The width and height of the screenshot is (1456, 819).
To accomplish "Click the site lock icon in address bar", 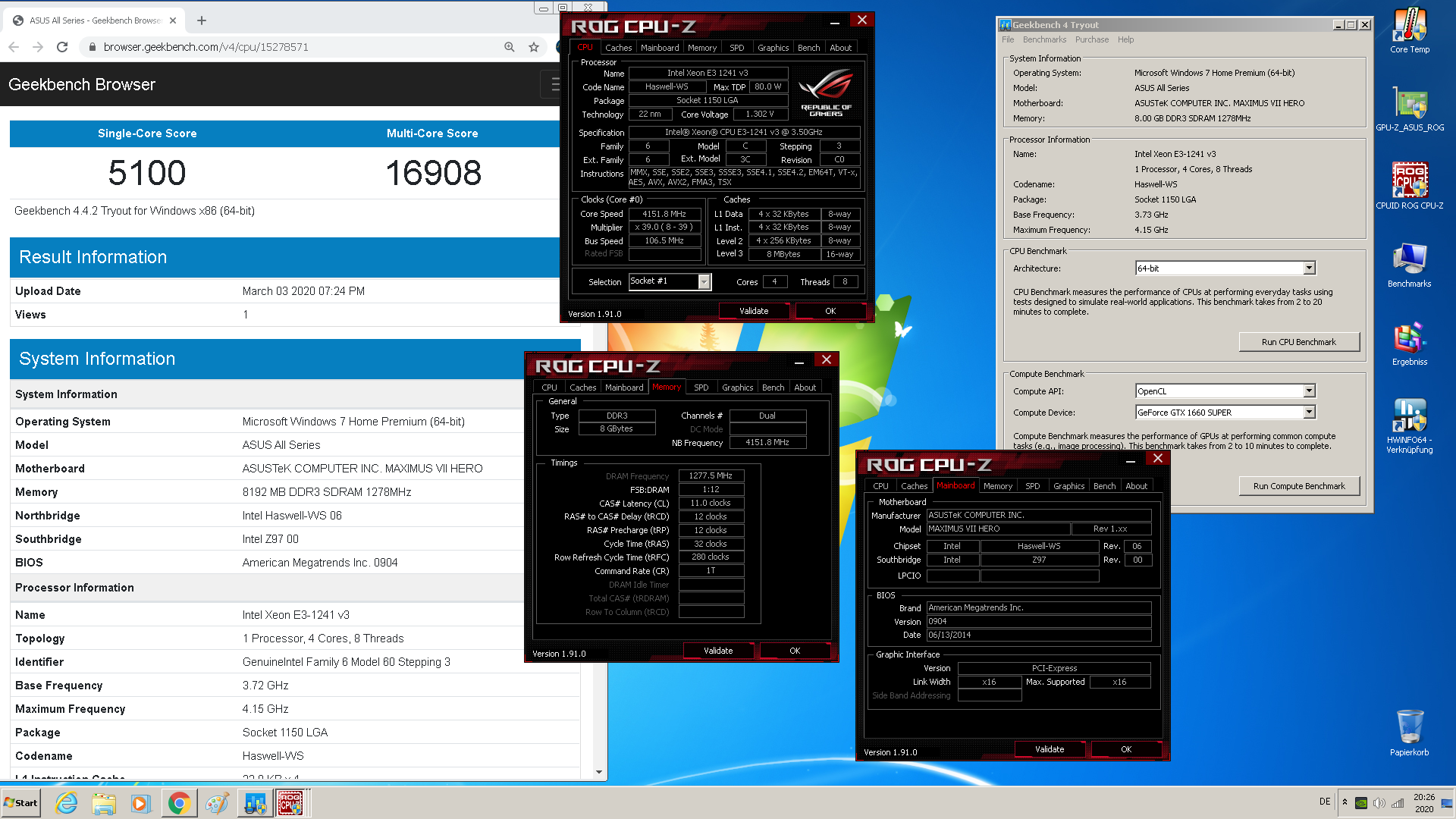I will coord(92,47).
